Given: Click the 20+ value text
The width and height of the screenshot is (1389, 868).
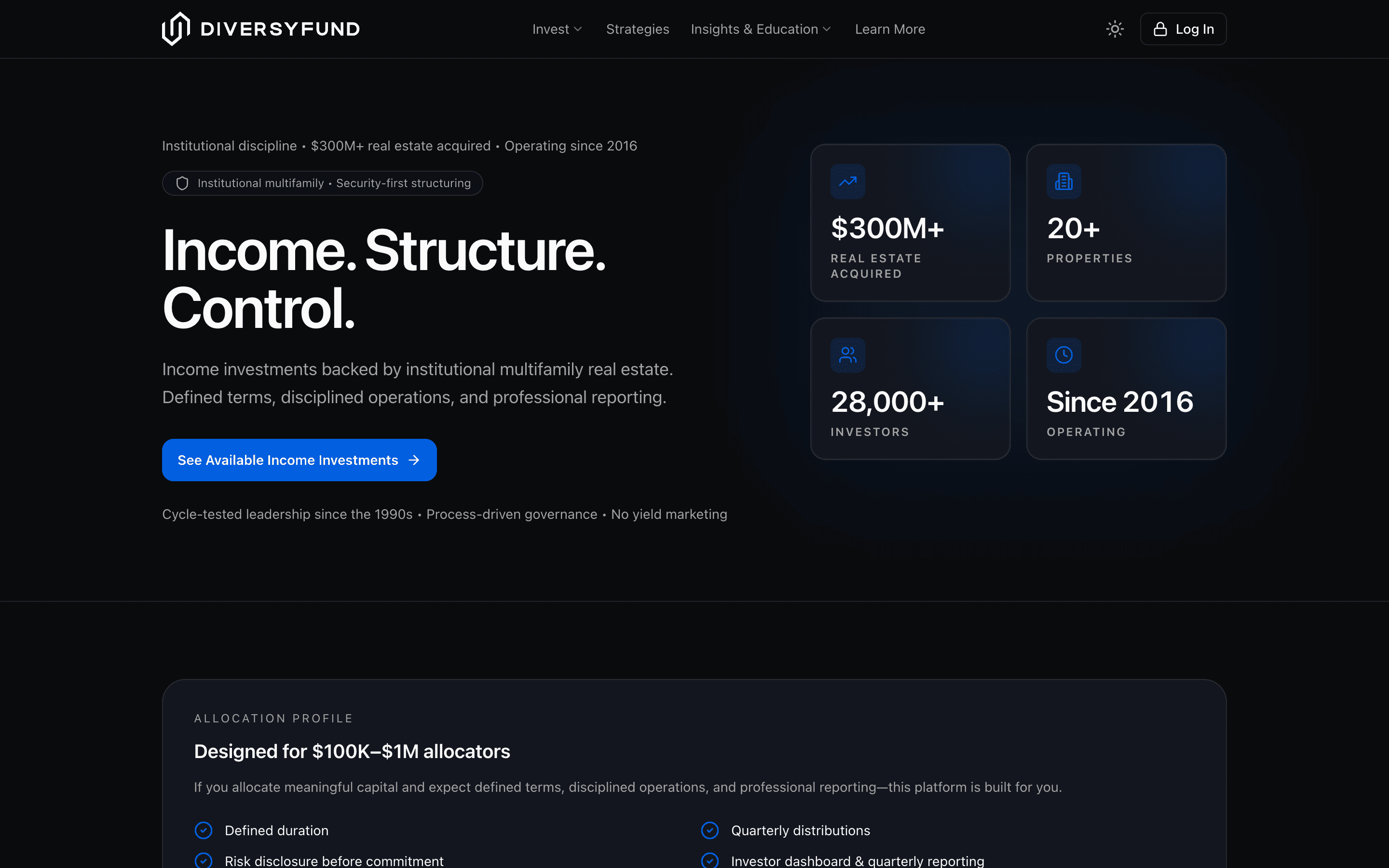Looking at the screenshot, I should pos(1073,228).
